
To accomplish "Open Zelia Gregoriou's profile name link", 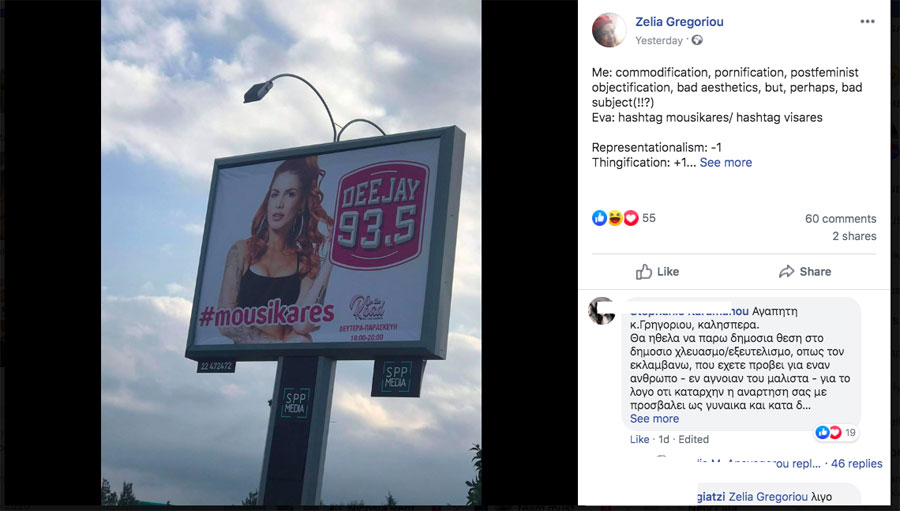I will coord(679,22).
